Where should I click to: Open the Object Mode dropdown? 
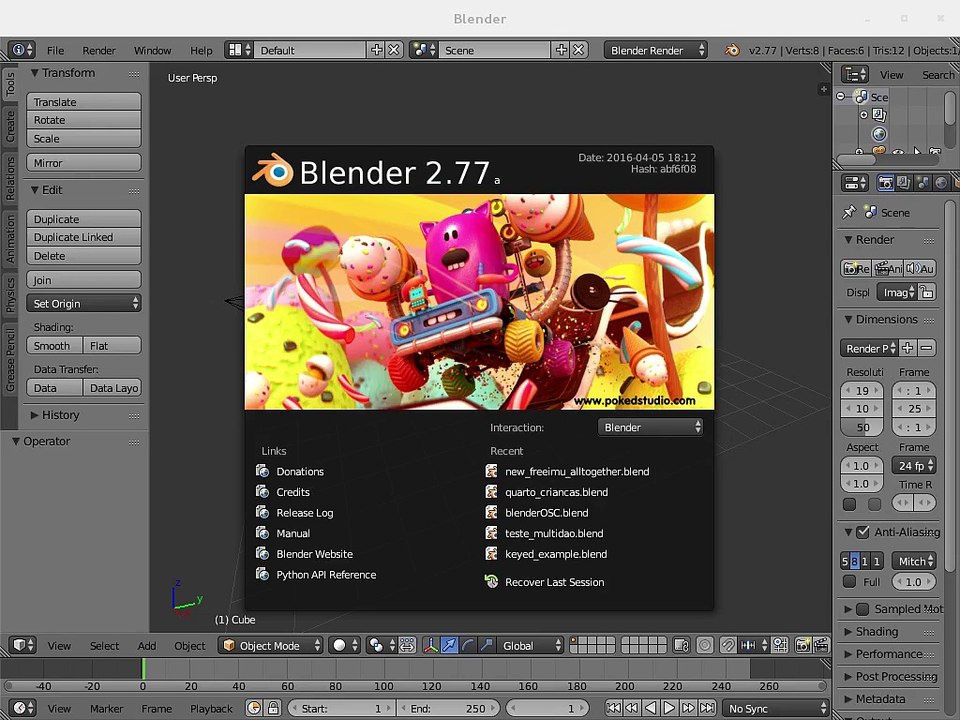pyautogui.click(x=271, y=645)
